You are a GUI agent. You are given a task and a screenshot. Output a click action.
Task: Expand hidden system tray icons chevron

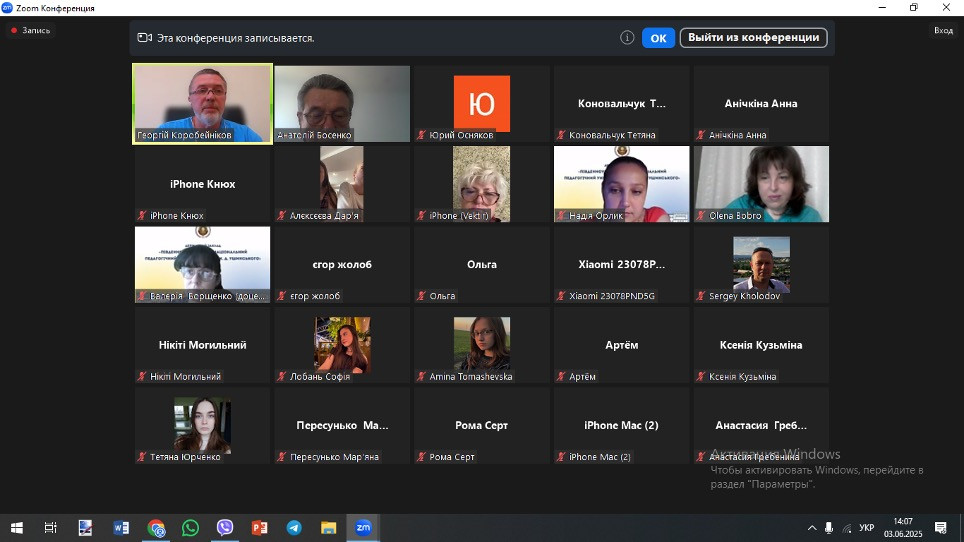pyautogui.click(x=812, y=528)
